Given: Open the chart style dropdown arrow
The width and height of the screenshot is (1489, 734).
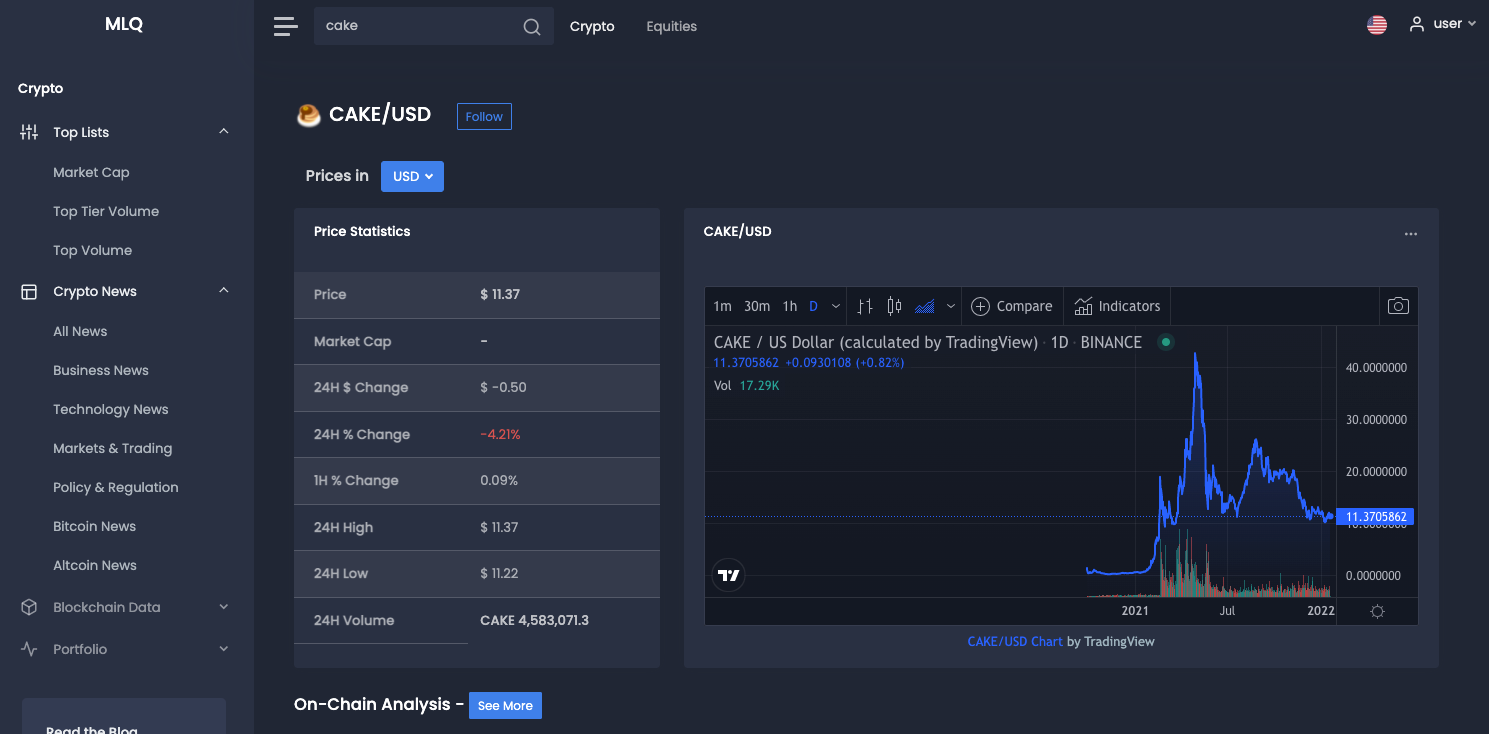Looking at the screenshot, I should [951, 306].
